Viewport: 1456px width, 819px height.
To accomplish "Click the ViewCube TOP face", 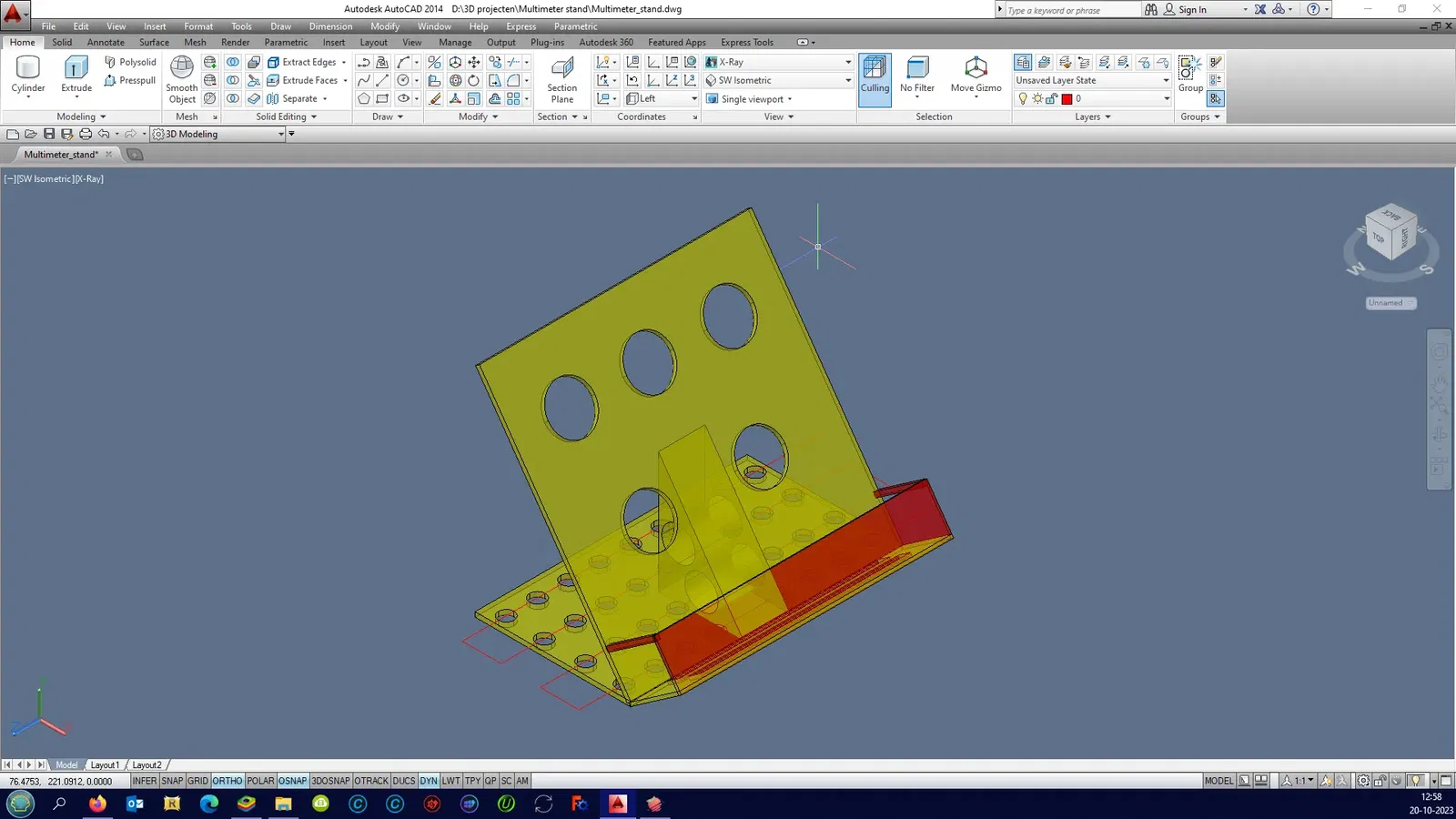I will click(1379, 238).
